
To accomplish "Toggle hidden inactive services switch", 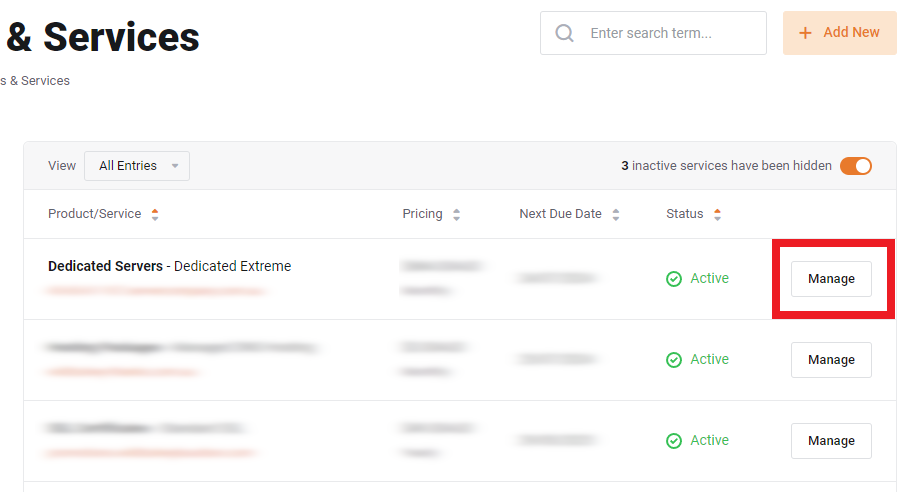I will [856, 166].
